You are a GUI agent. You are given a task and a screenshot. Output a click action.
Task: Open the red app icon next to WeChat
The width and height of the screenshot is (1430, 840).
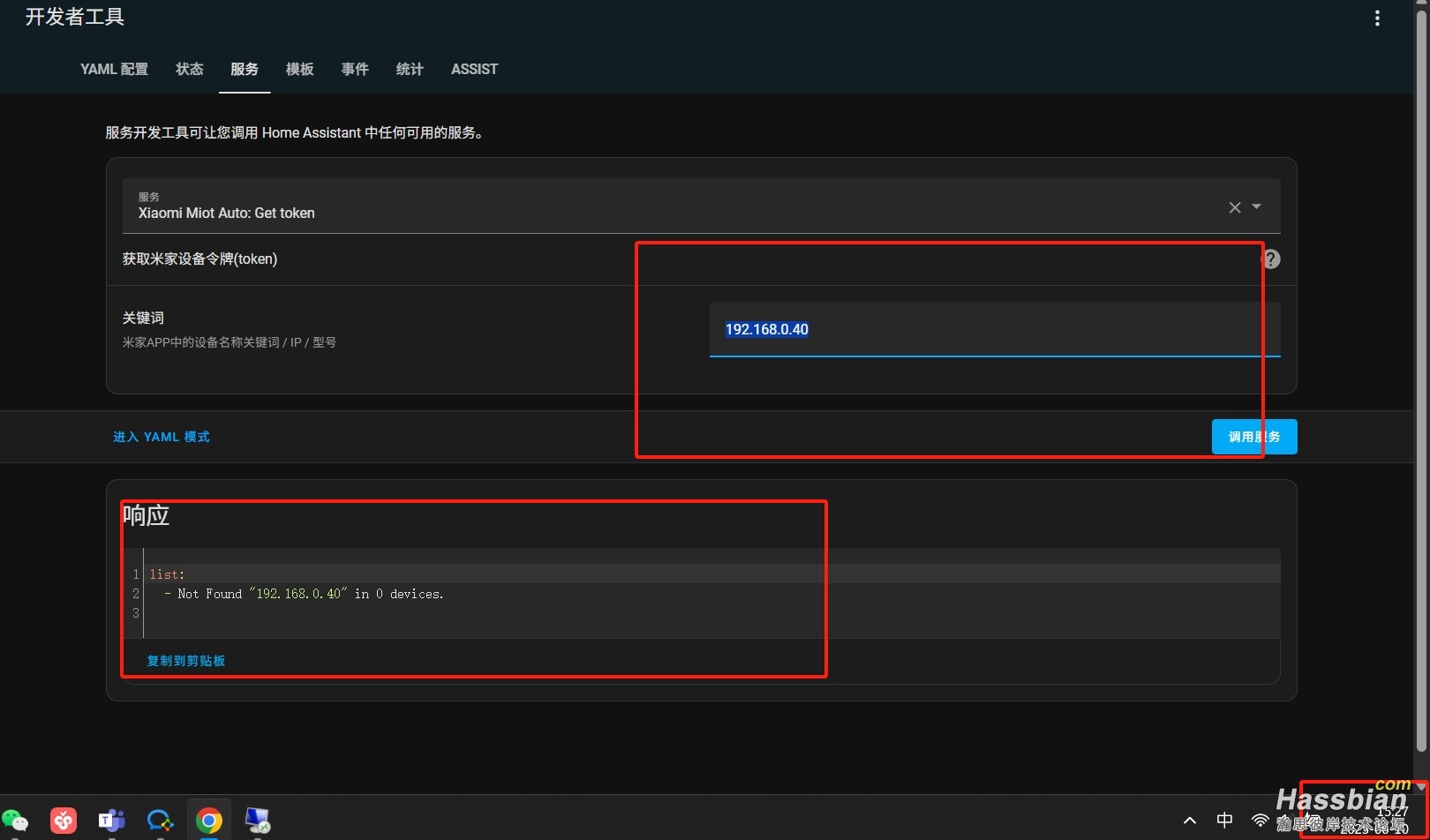coord(64,821)
